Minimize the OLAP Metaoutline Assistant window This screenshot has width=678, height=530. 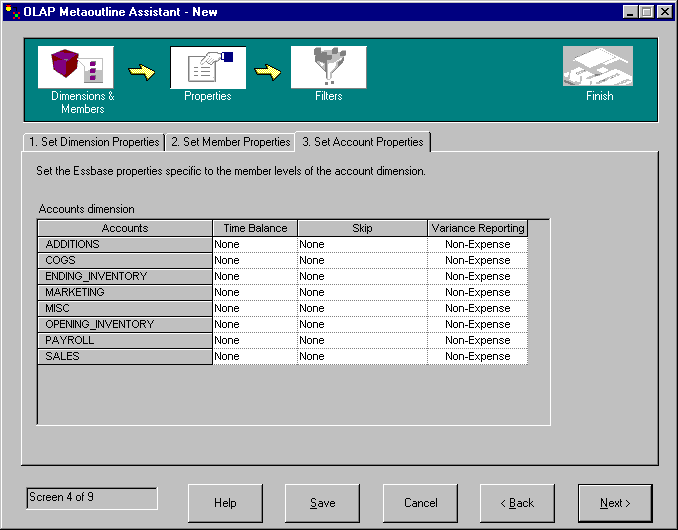[630, 12]
